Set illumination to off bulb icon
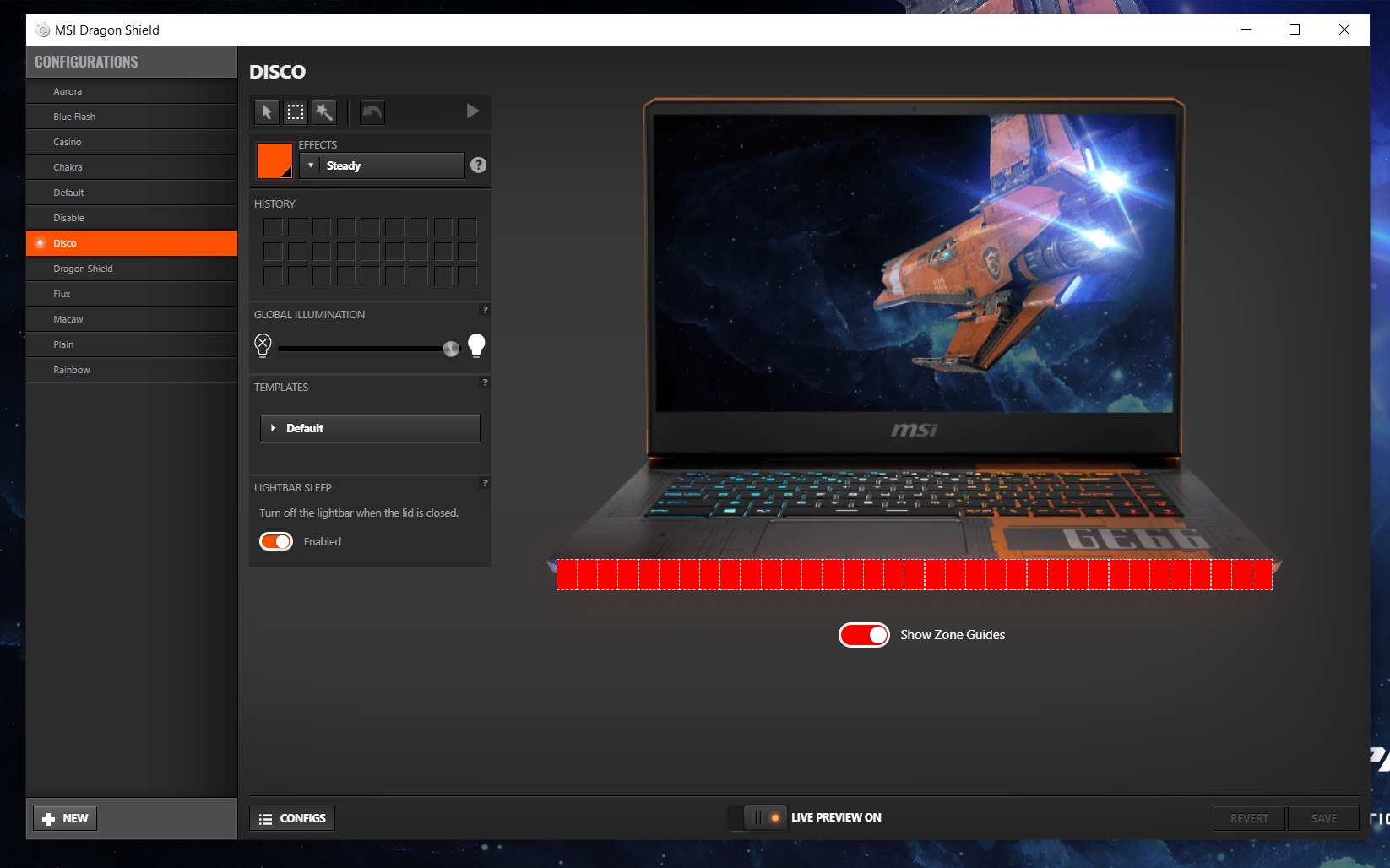The width and height of the screenshot is (1390, 868). (x=263, y=344)
